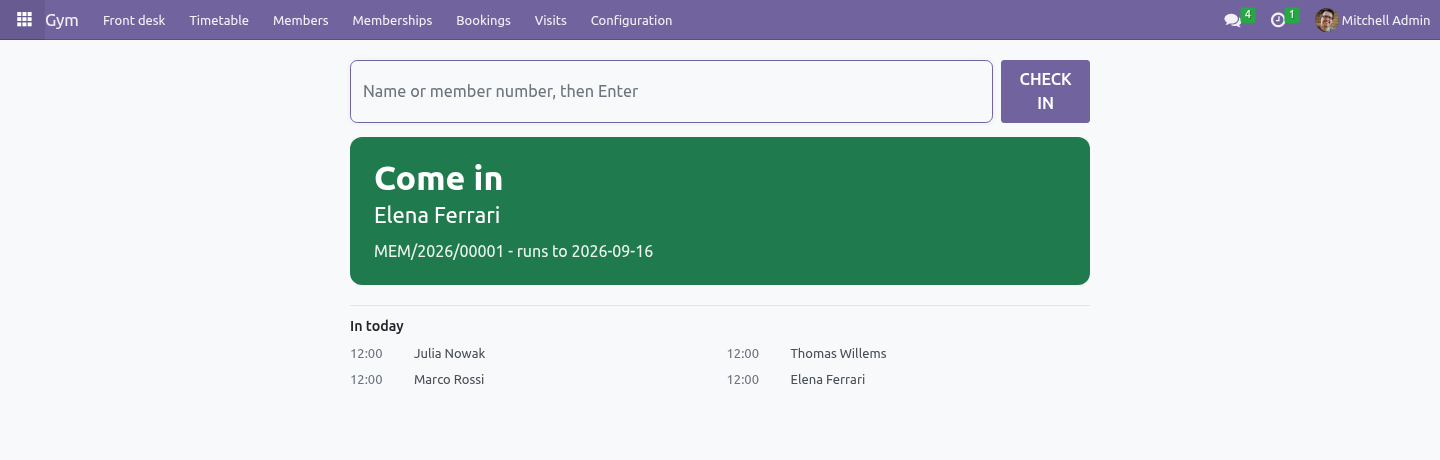Select Marco Rossi in today's list

pyautogui.click(x=449, y=380)
